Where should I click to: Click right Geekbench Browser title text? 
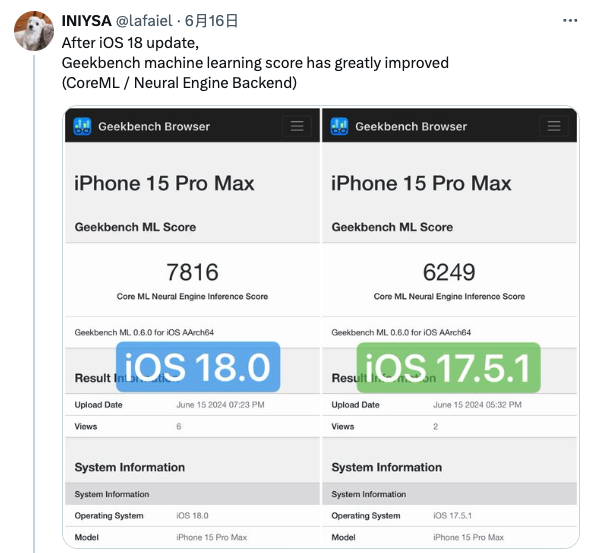click(x=411, y=126)
